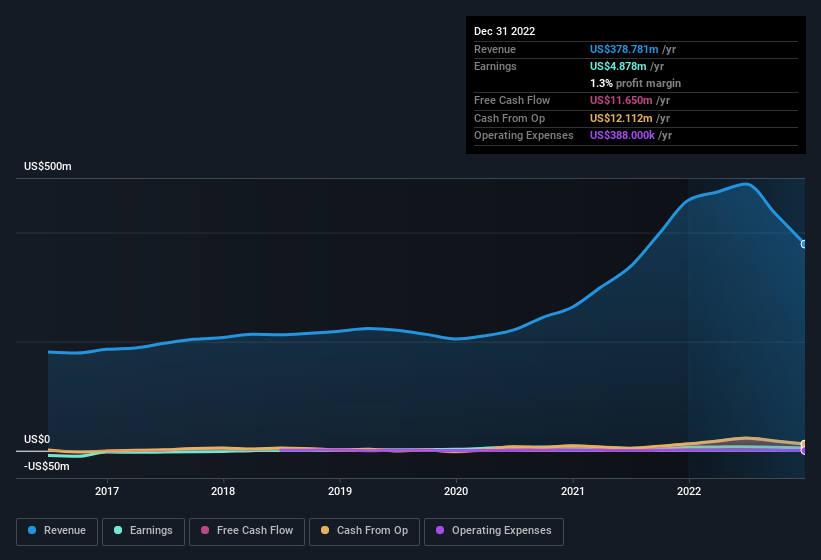
Task: Click the 2022 x-axis label
Action: click(x=689, y=491)
